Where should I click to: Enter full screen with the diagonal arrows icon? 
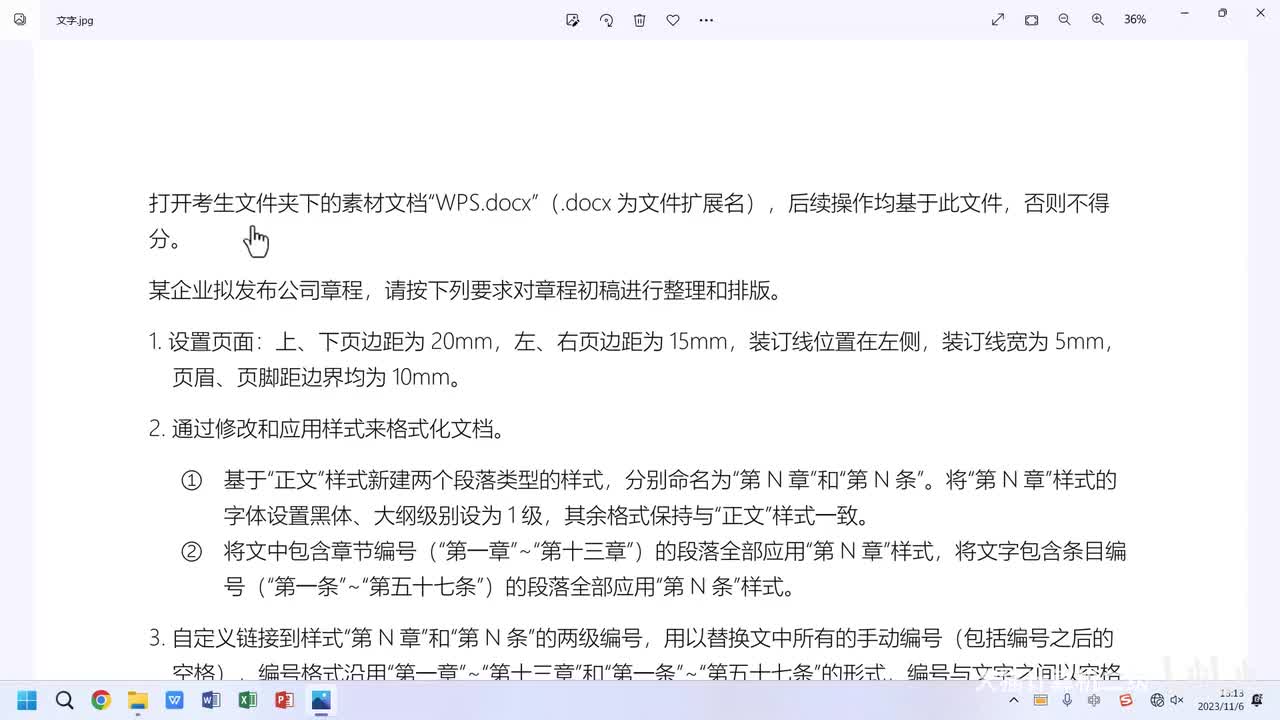(x=998, y=20)
